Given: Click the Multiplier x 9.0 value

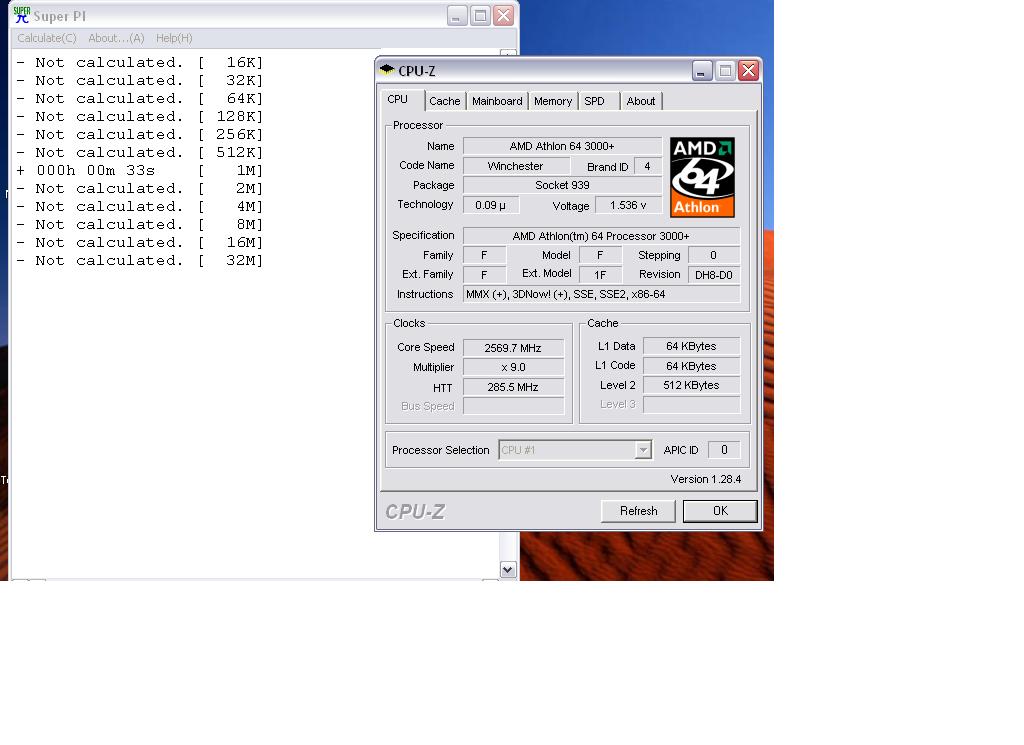Looking at the screenshot, I should coord(513,367).
